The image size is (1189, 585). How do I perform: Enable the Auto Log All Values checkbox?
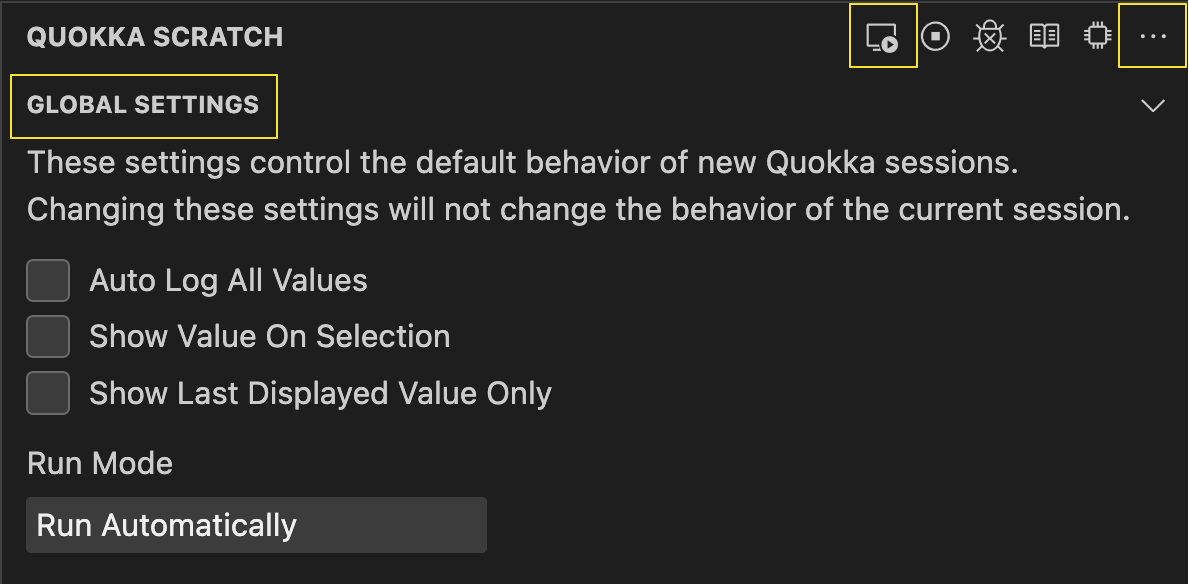[x=48, y=281]
